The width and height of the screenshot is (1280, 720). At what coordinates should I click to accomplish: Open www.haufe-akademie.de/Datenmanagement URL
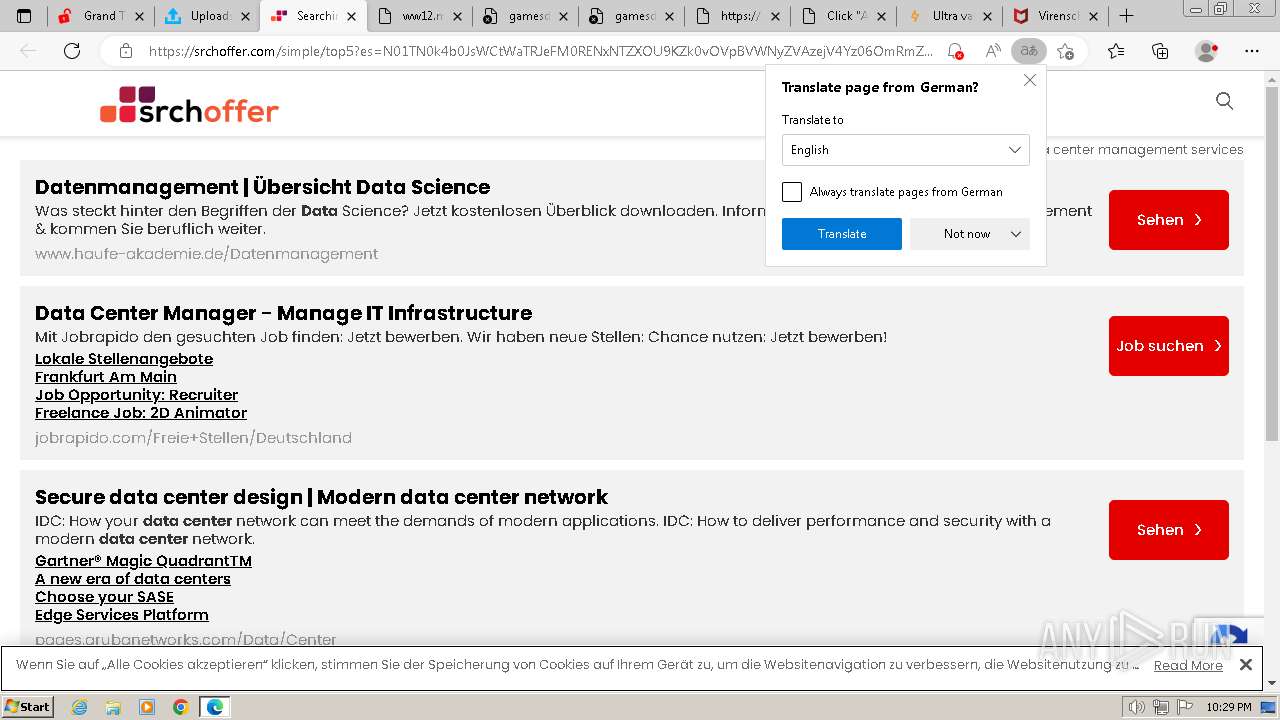coord(206,254)
